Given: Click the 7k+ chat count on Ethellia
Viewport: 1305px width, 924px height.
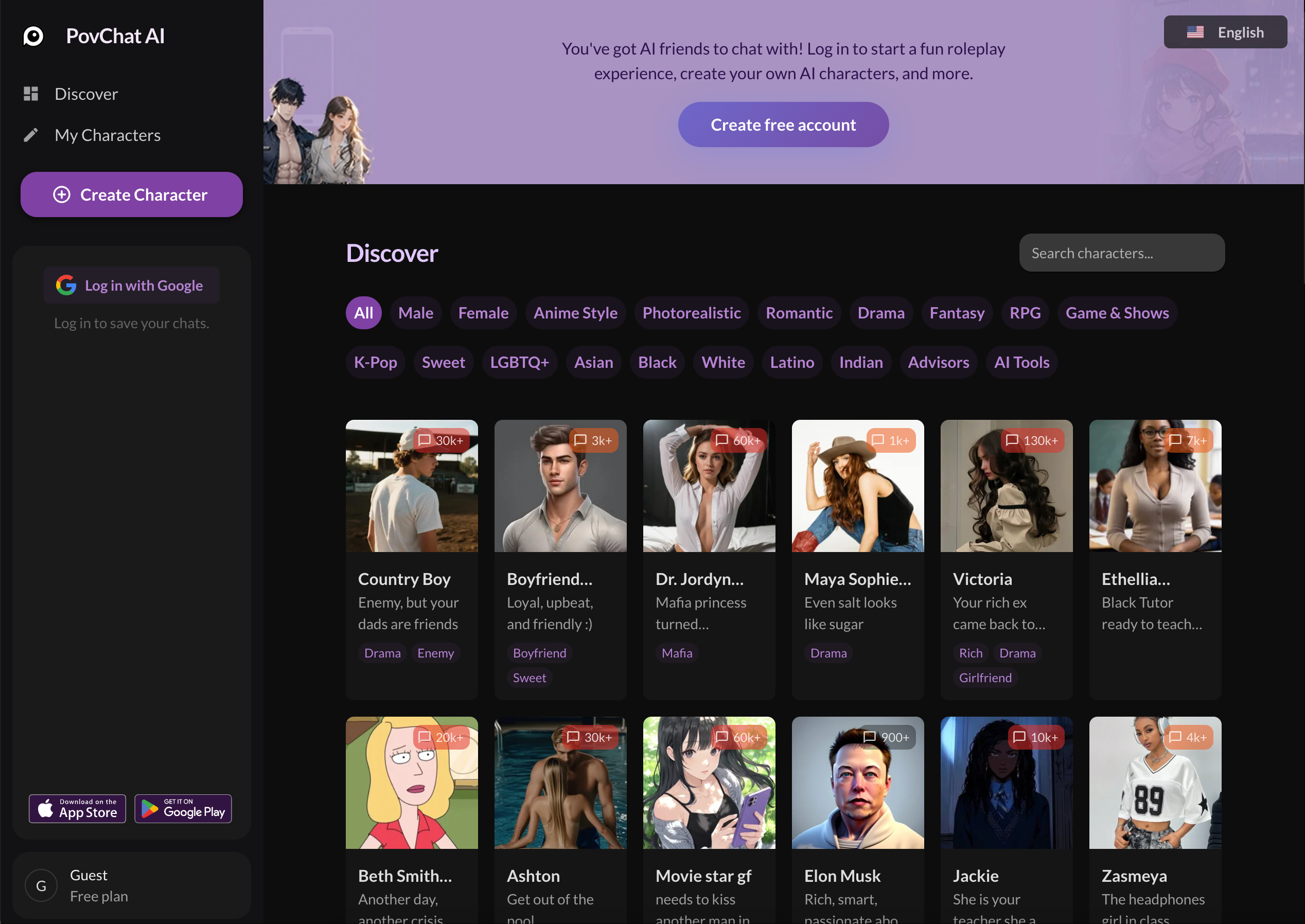Looking at the screenshot, I should tap(1188, 440).
